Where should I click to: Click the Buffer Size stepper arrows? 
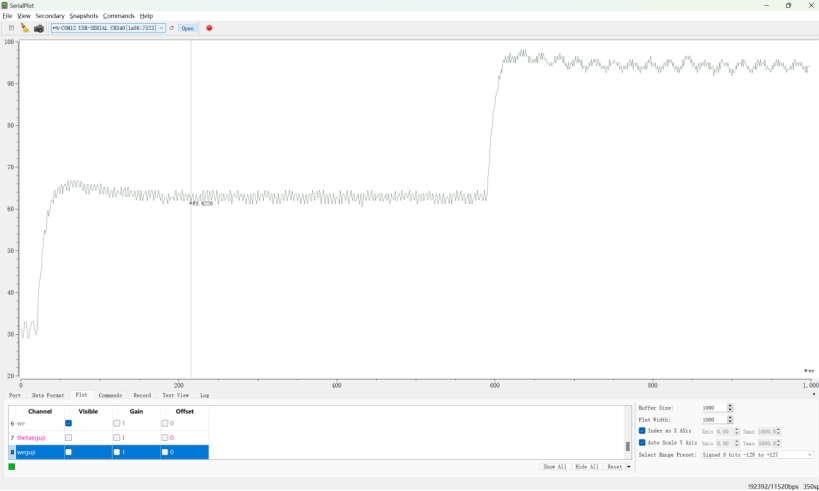tap(730, 407)
